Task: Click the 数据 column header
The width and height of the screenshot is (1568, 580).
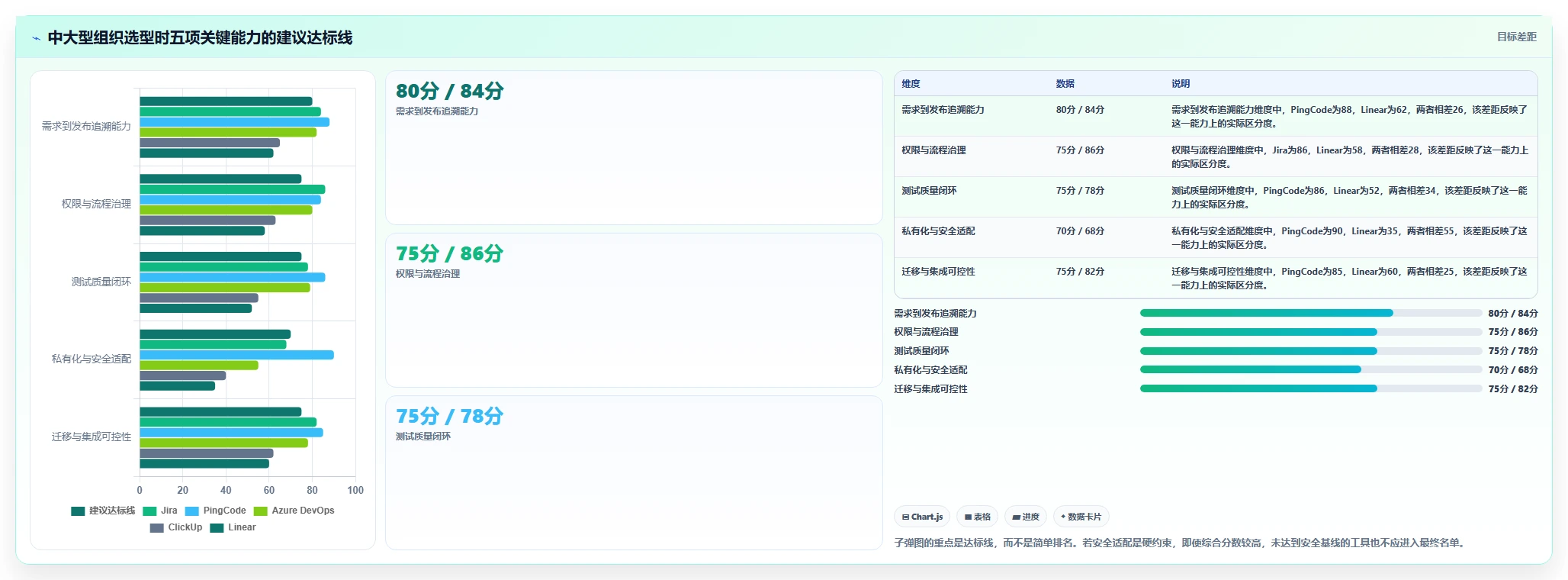Action: point(1065,84)
